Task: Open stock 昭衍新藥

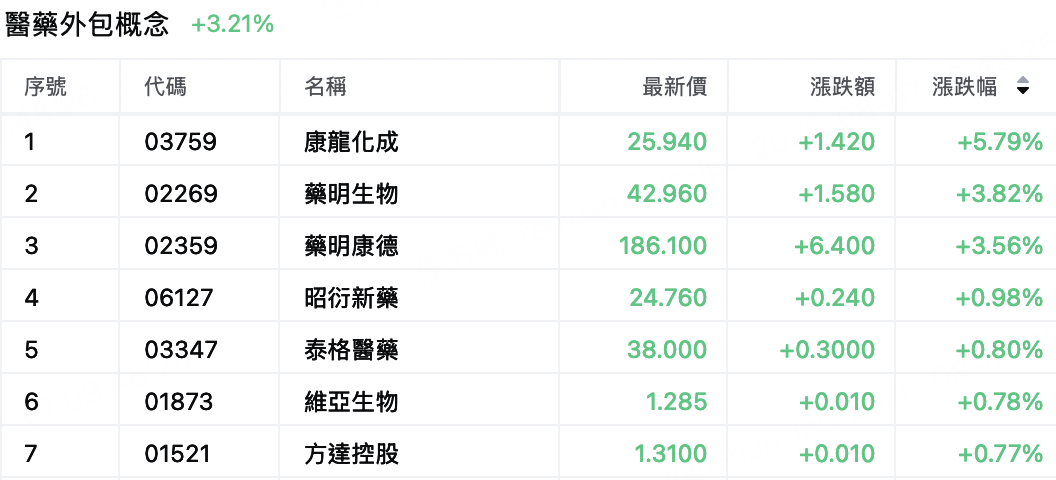Action: click(351, 298)
